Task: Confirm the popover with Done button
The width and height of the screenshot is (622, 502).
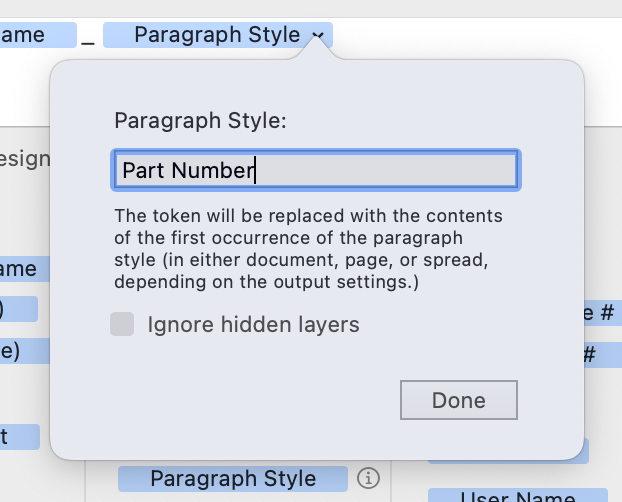Action: 459,400
